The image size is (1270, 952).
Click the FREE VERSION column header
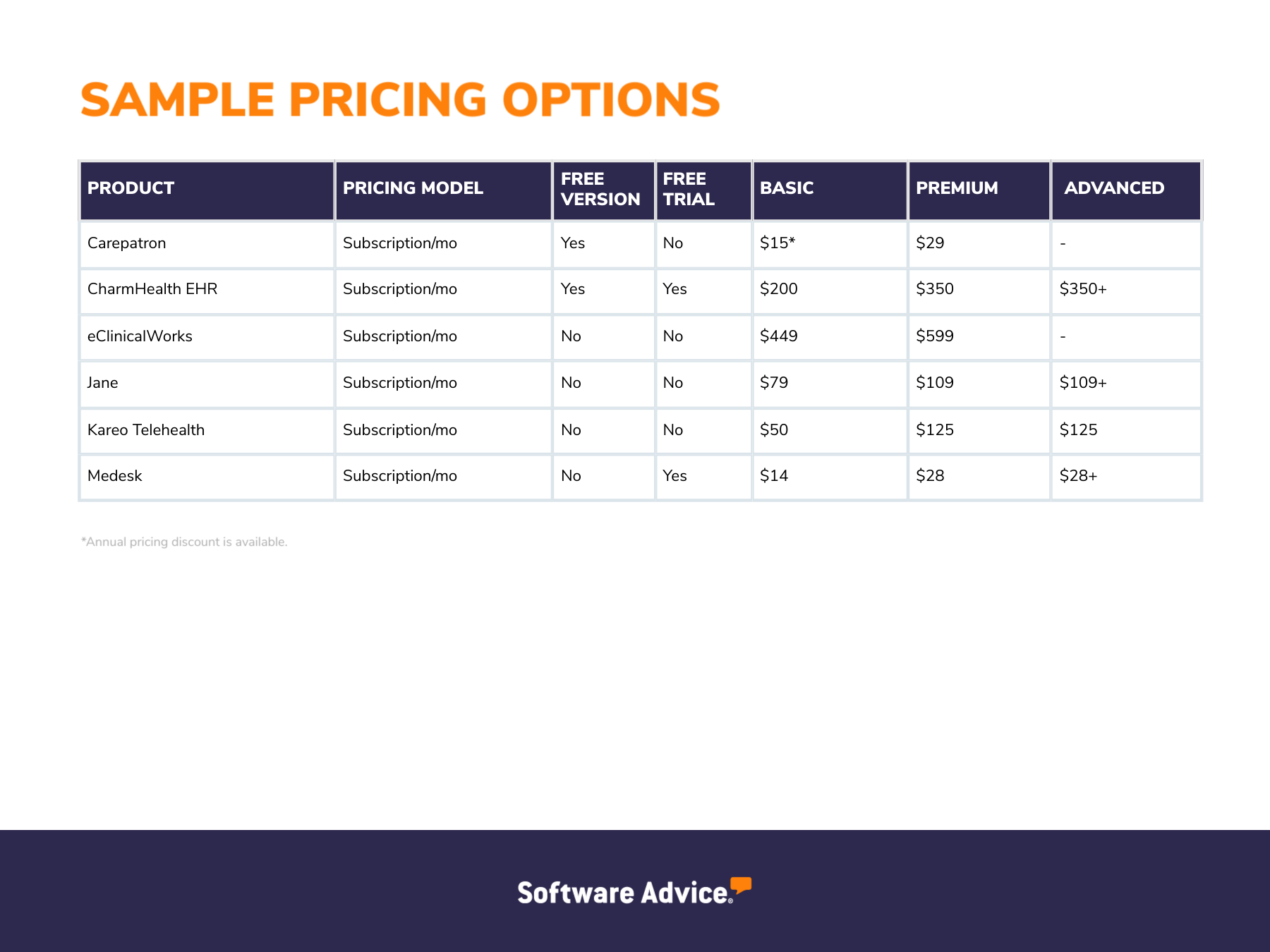point(603,190)
